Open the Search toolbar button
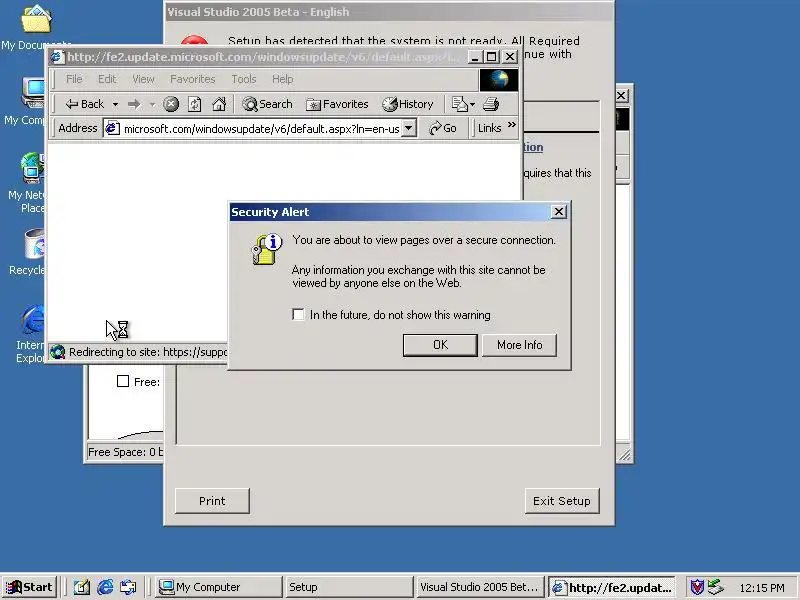Viewport: 800px width, 600px height. [267, 104]
